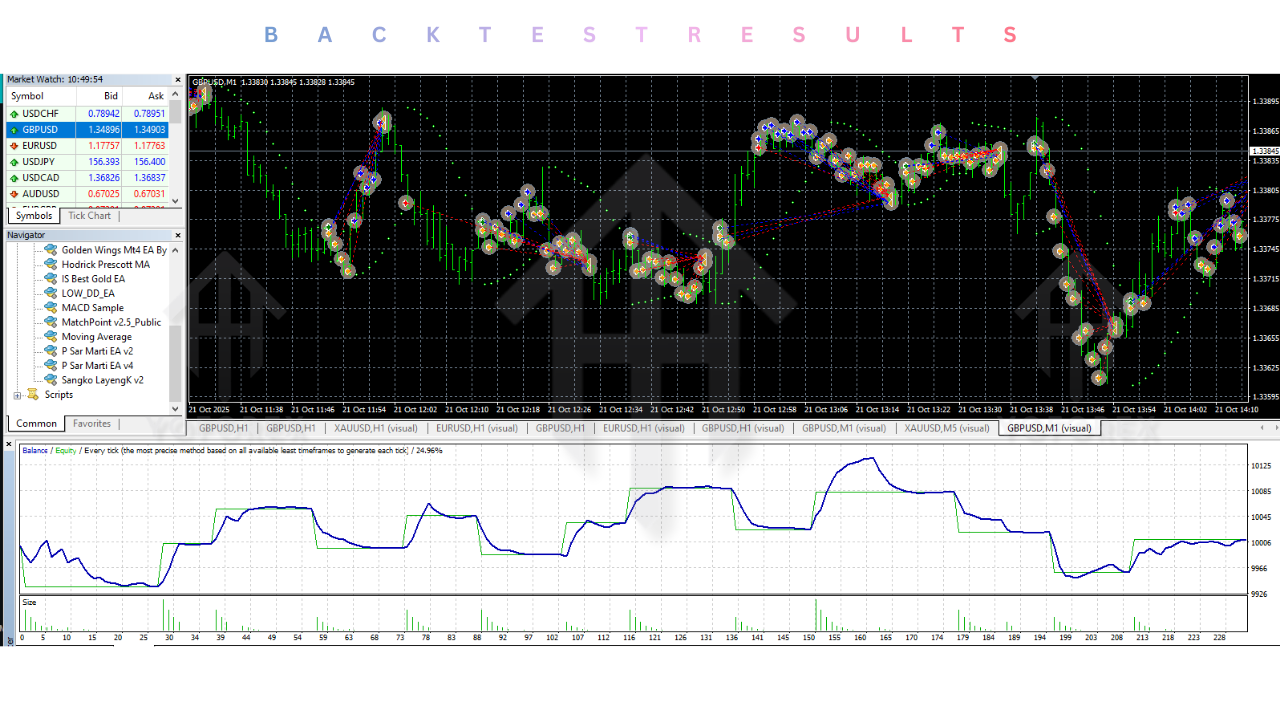Click the AUDUSD down-arrow symbol icon

click(14, 194)
